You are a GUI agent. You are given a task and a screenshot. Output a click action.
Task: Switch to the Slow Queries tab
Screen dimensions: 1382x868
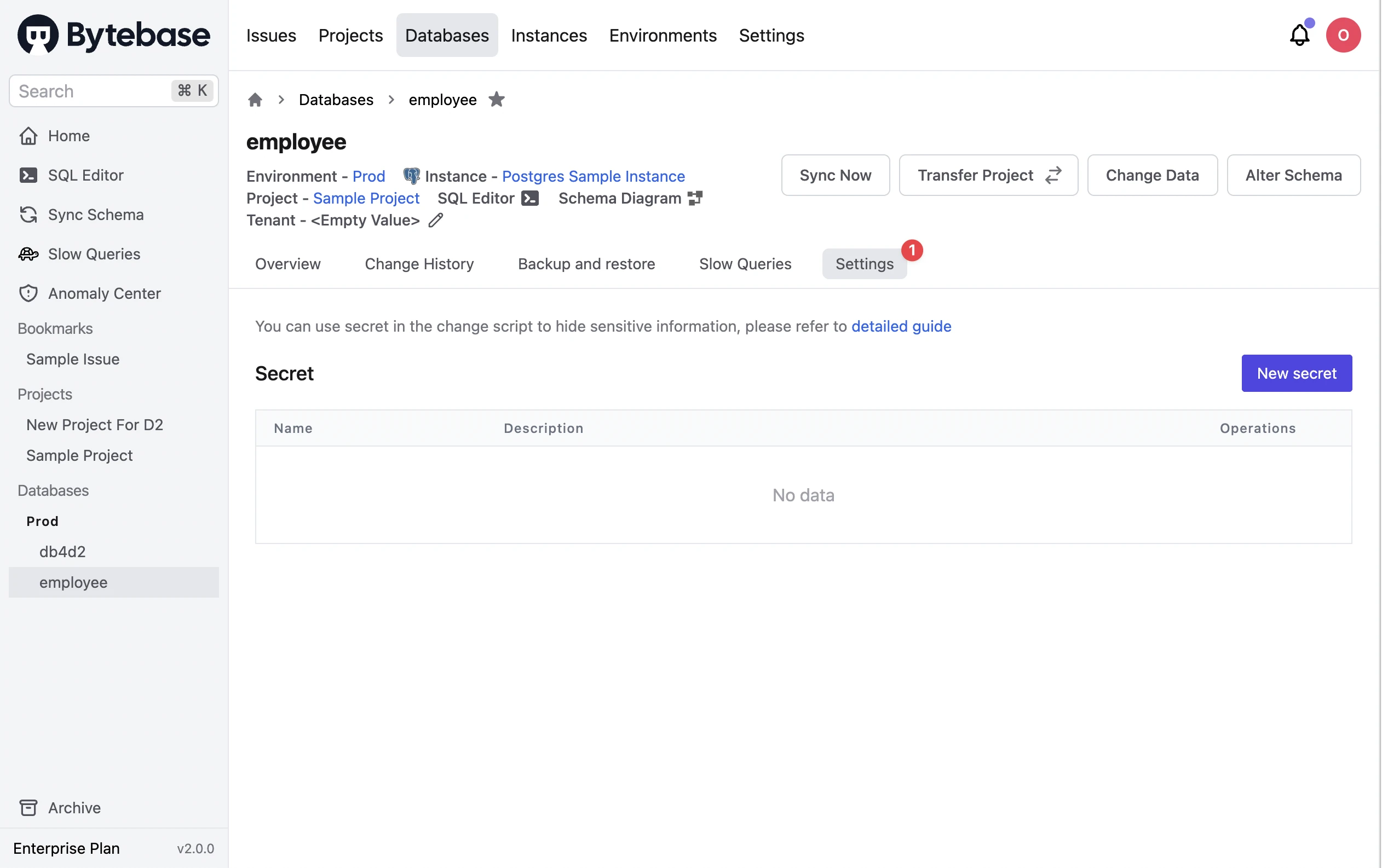click(745, 263)
